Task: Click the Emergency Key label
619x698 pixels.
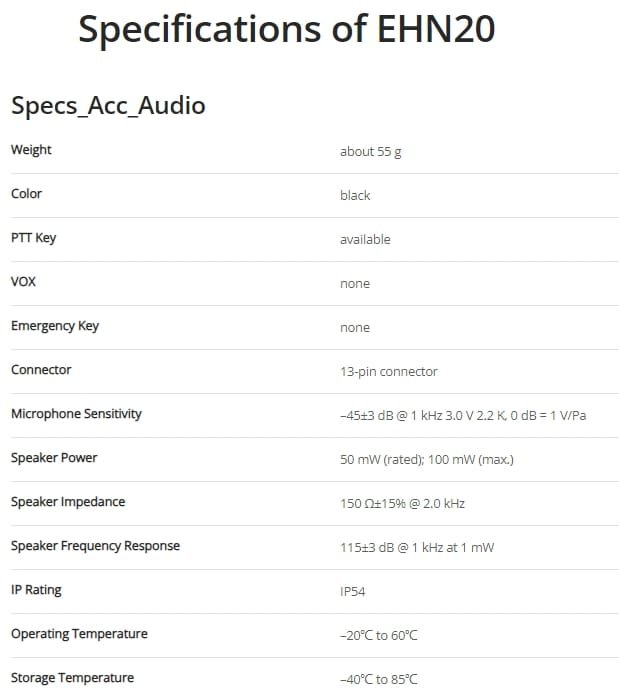Action: tap(55, 326)
